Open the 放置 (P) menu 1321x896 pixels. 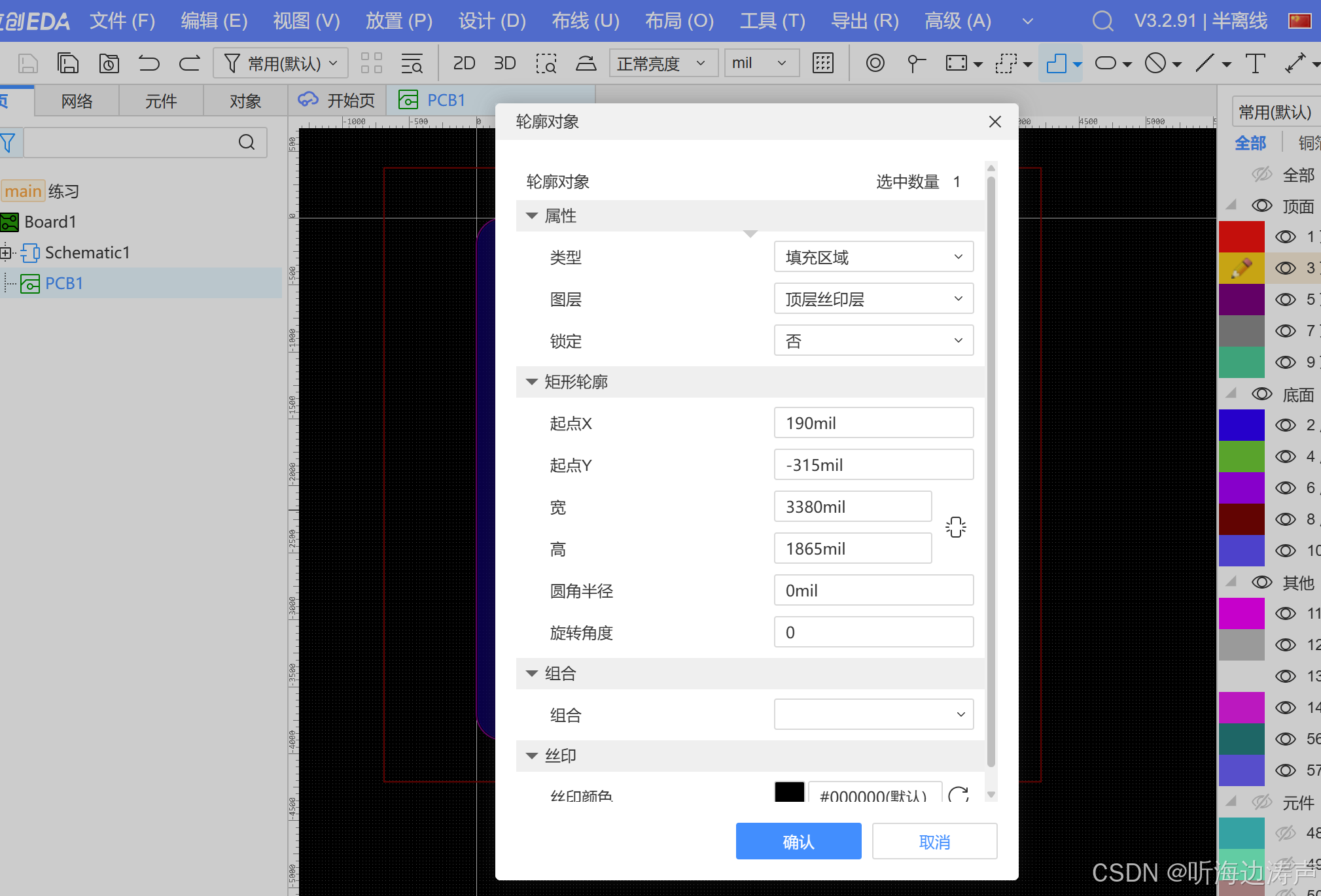[399, 21]
